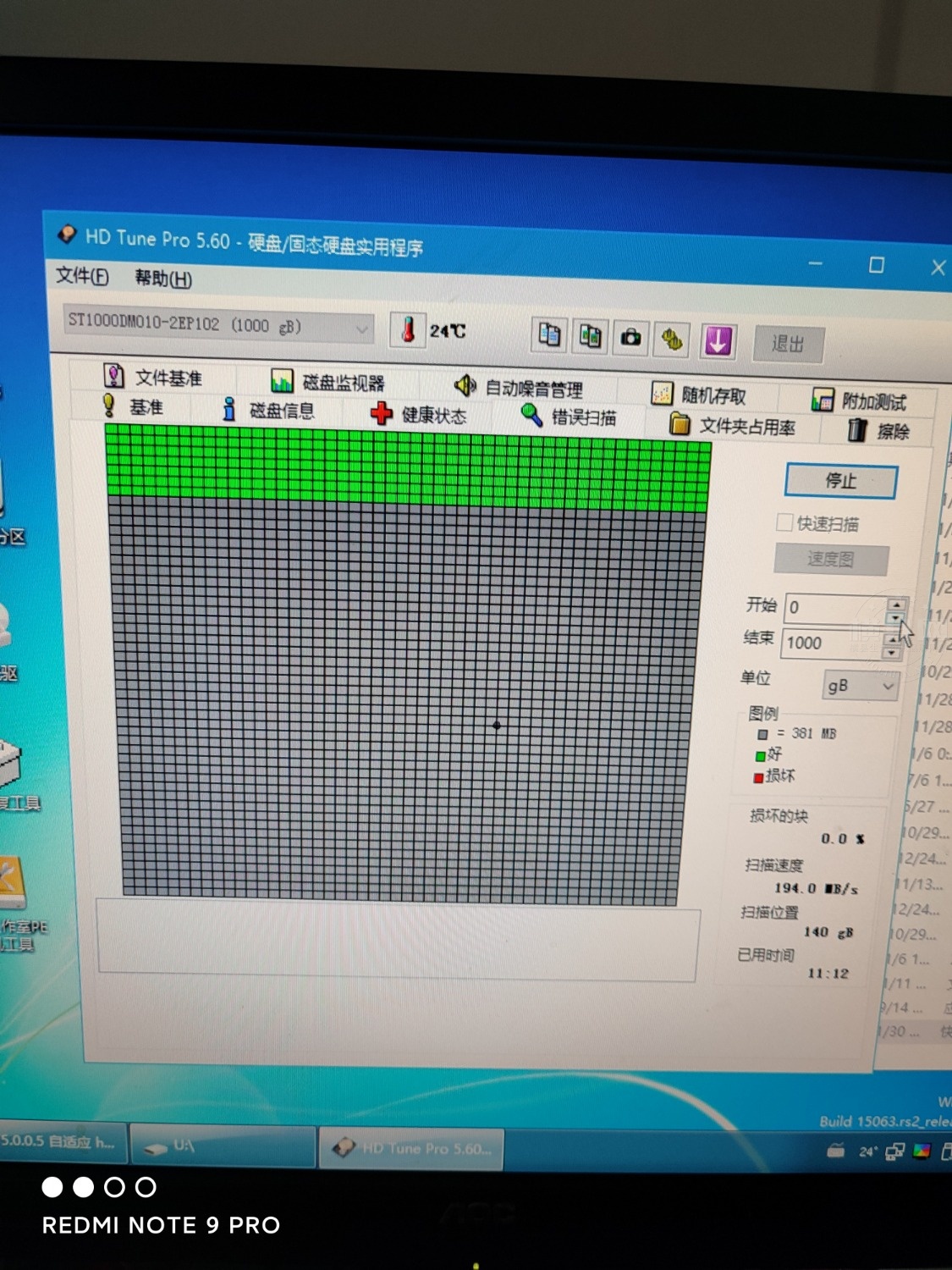
Task: Click the 停止 stop button
Action: [841, 481]
